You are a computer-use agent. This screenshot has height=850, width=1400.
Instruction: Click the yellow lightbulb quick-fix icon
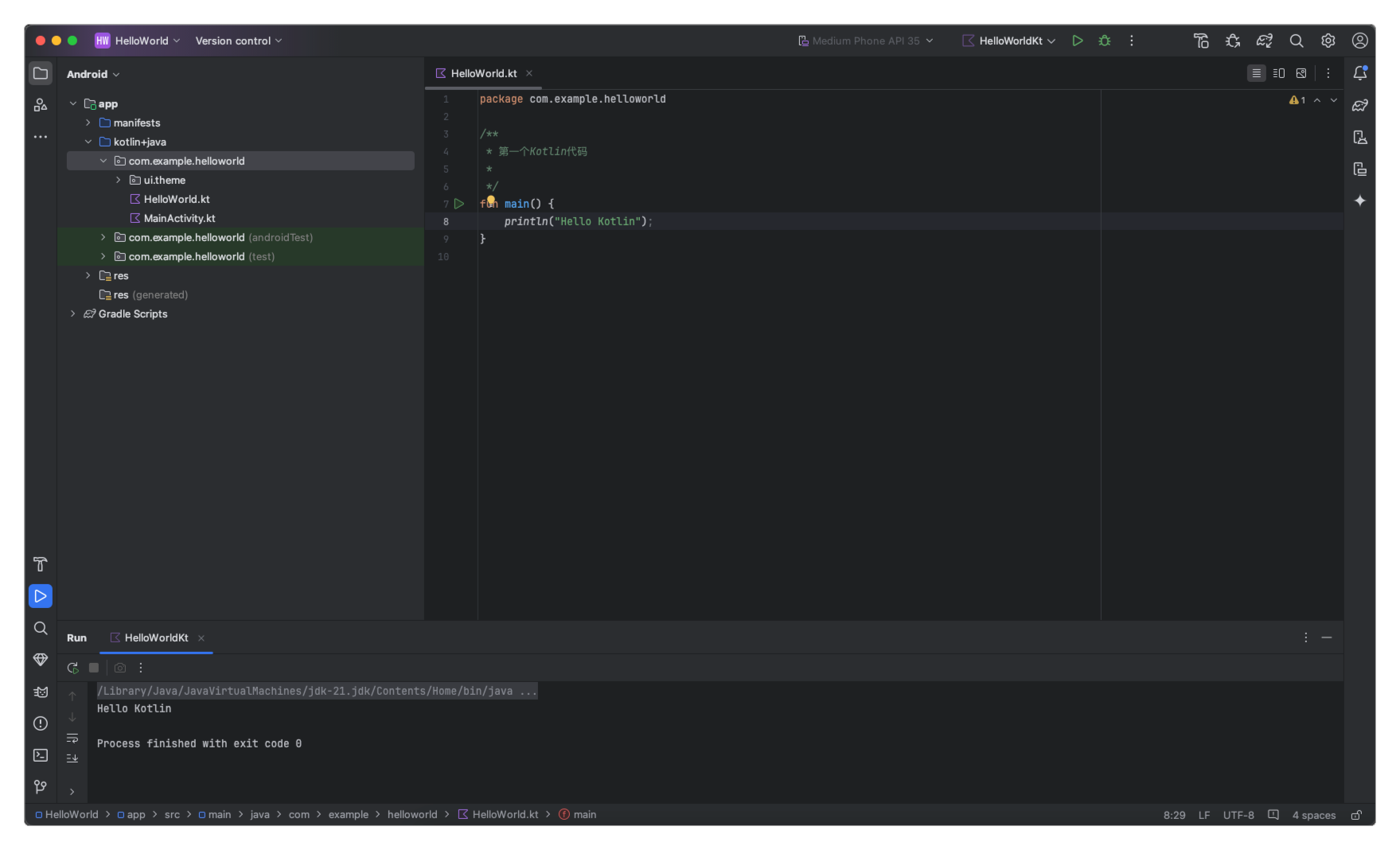[x=490, y=201]
